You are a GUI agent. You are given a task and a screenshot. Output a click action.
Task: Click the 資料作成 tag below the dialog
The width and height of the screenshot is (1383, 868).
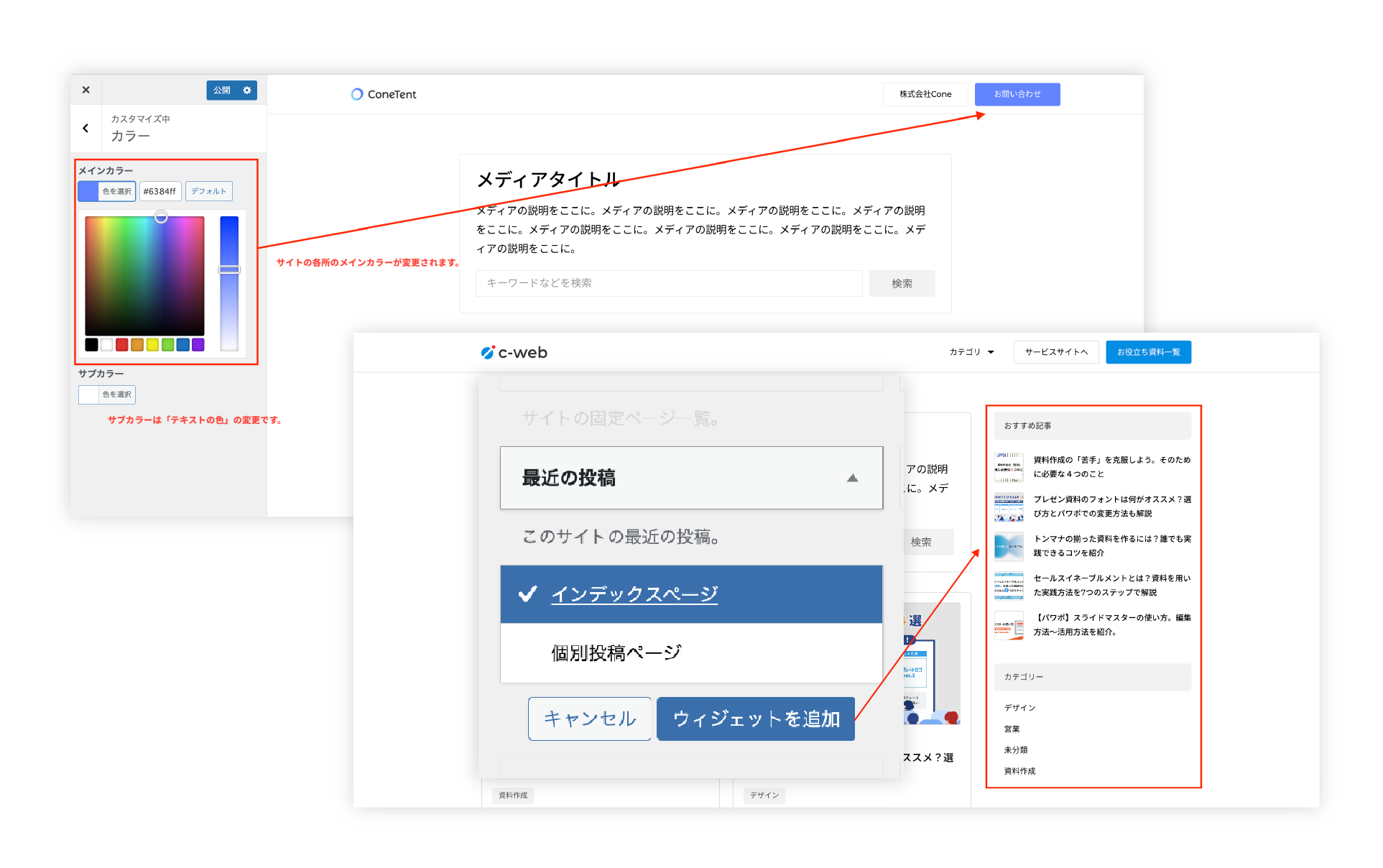(x=513, y=795)
